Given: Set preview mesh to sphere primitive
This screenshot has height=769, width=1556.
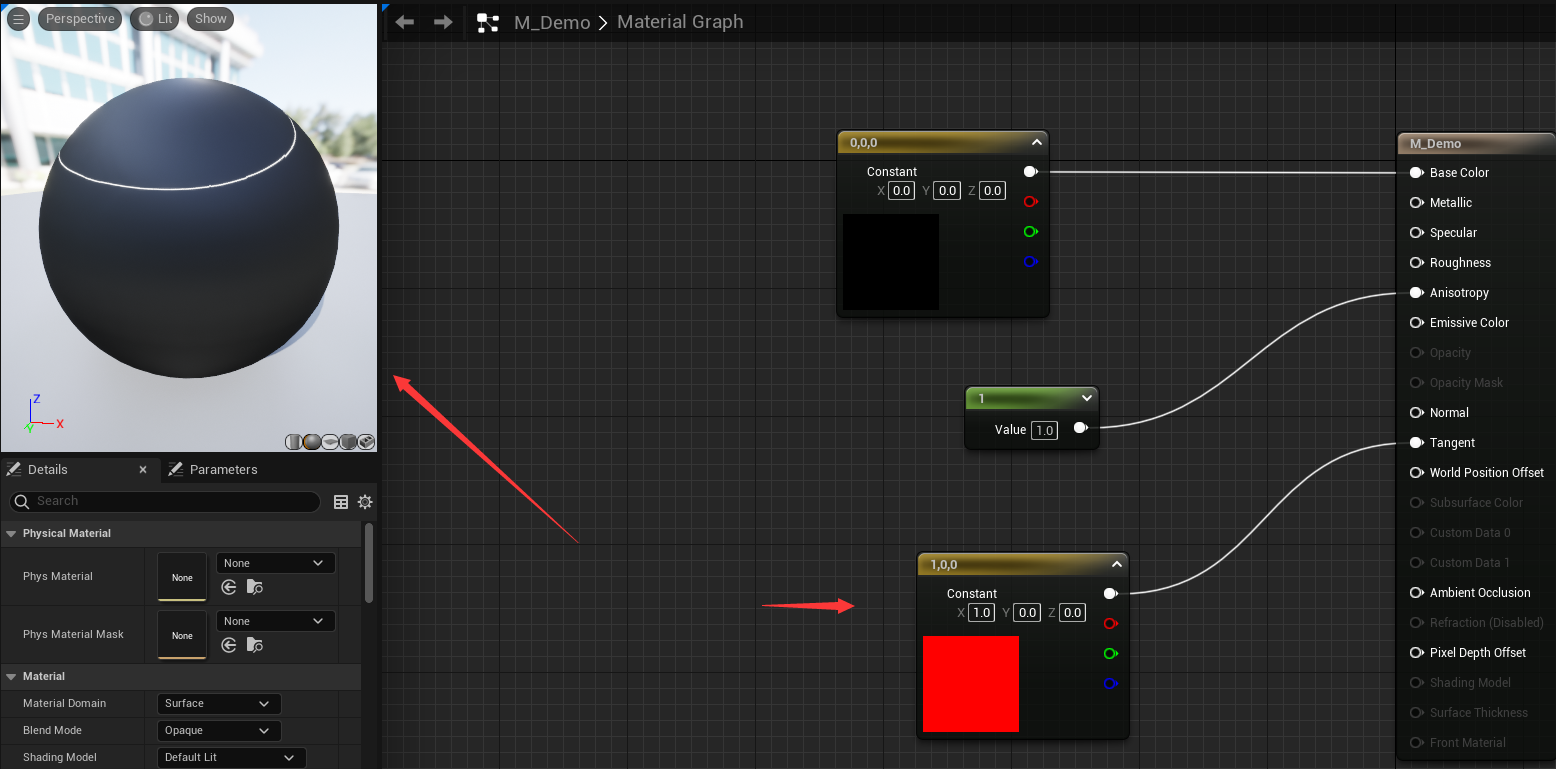Looking at the screenshot, I should click(311, 442).
